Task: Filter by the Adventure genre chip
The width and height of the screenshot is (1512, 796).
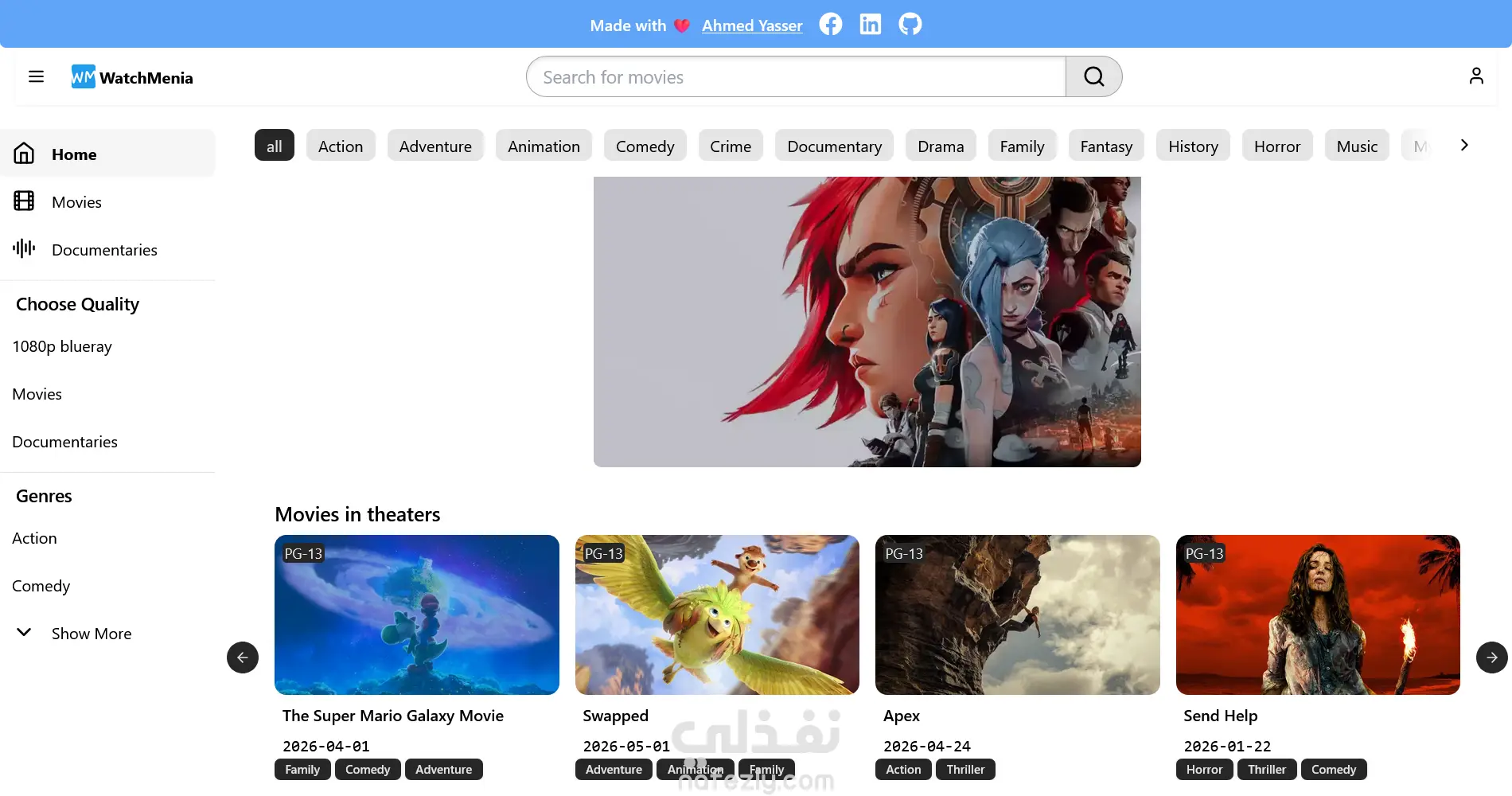Action: [x=435, y=146]
